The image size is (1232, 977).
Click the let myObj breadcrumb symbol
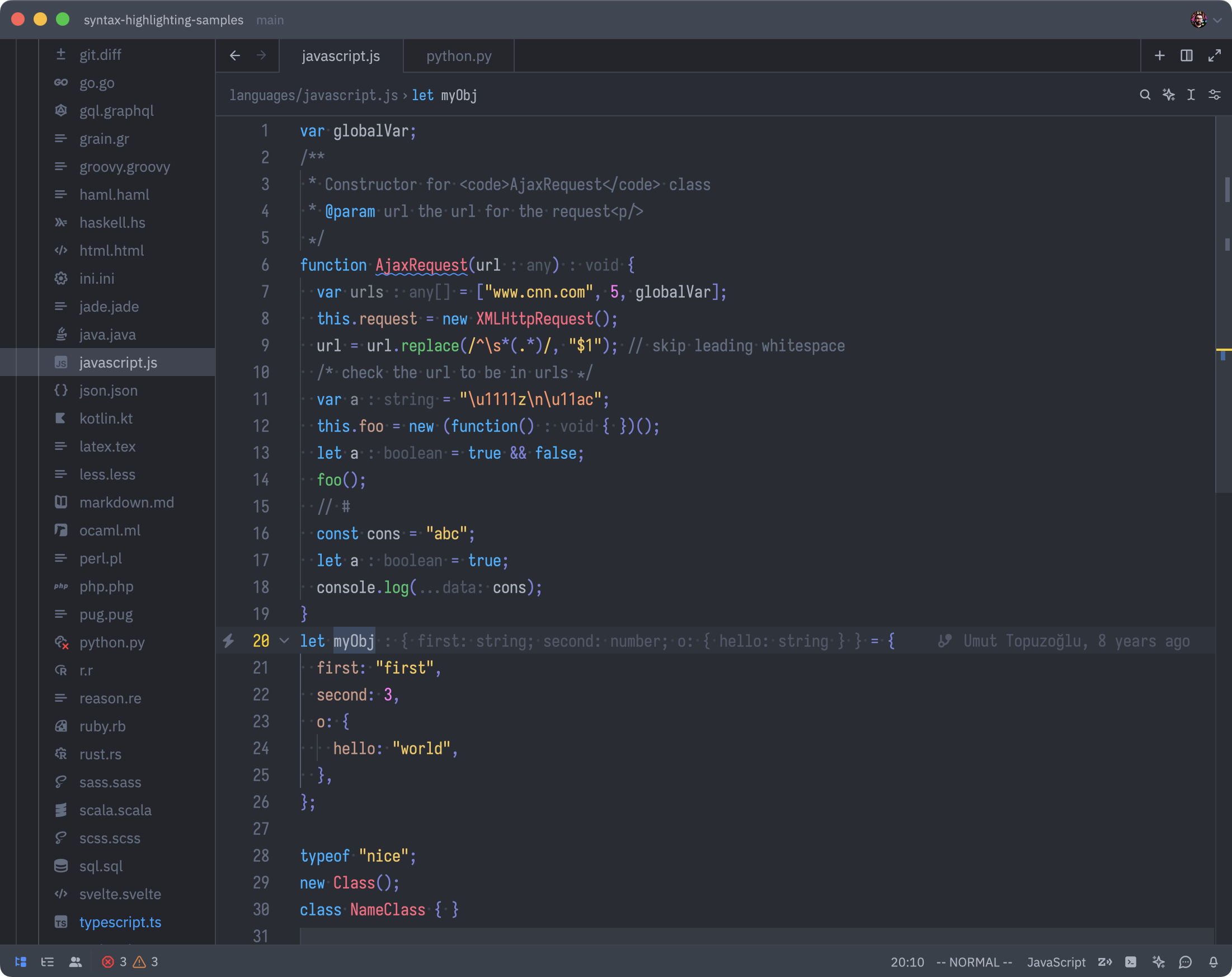coord(444,95)
